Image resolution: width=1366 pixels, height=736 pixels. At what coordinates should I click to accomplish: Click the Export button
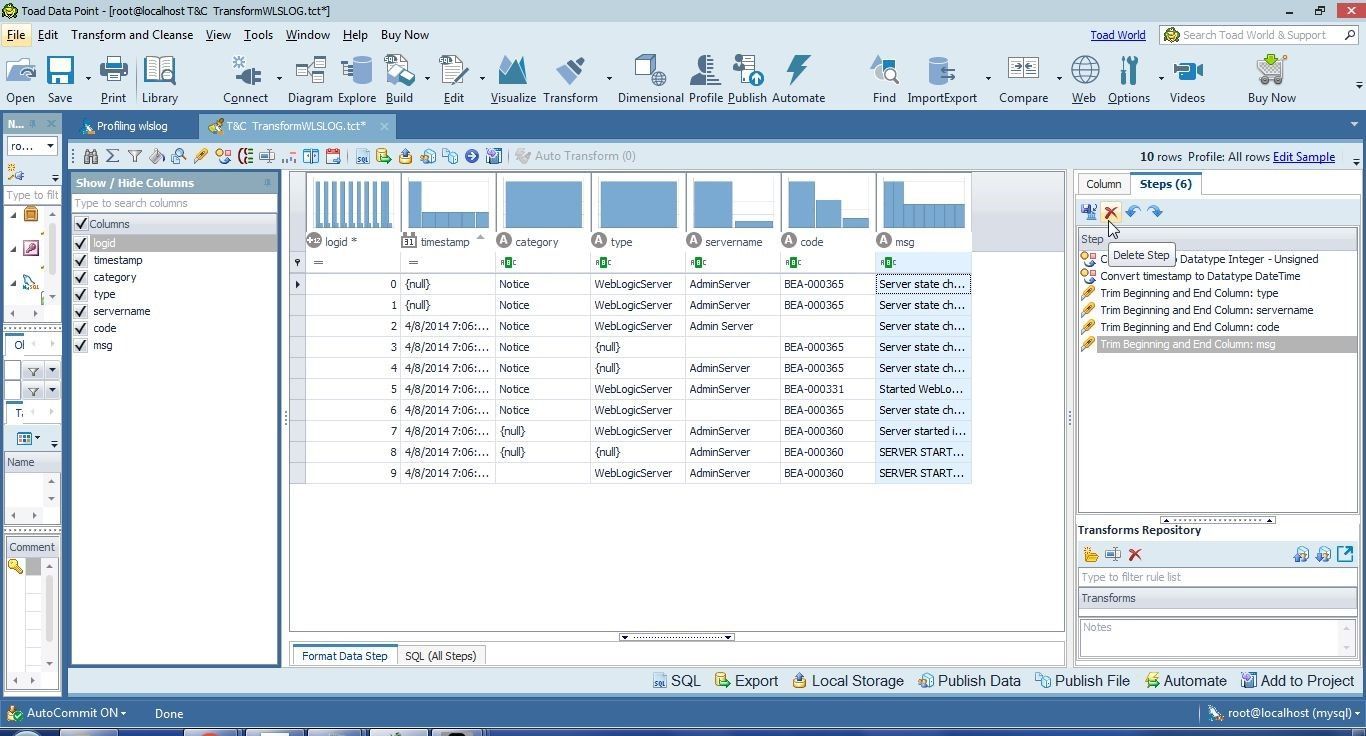pos(746,681)
